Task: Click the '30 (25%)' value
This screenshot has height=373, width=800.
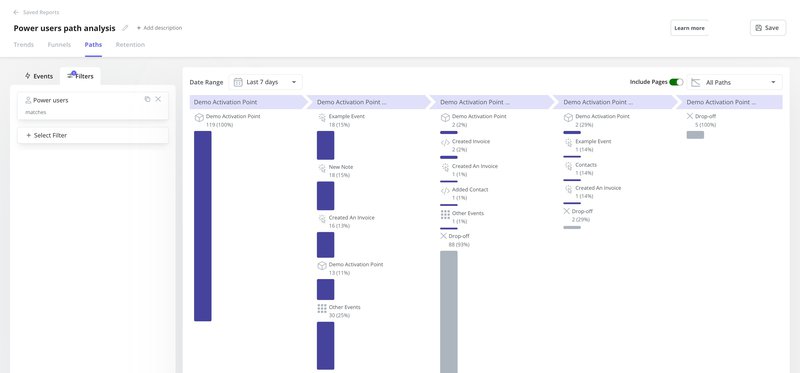Action: 339,315
